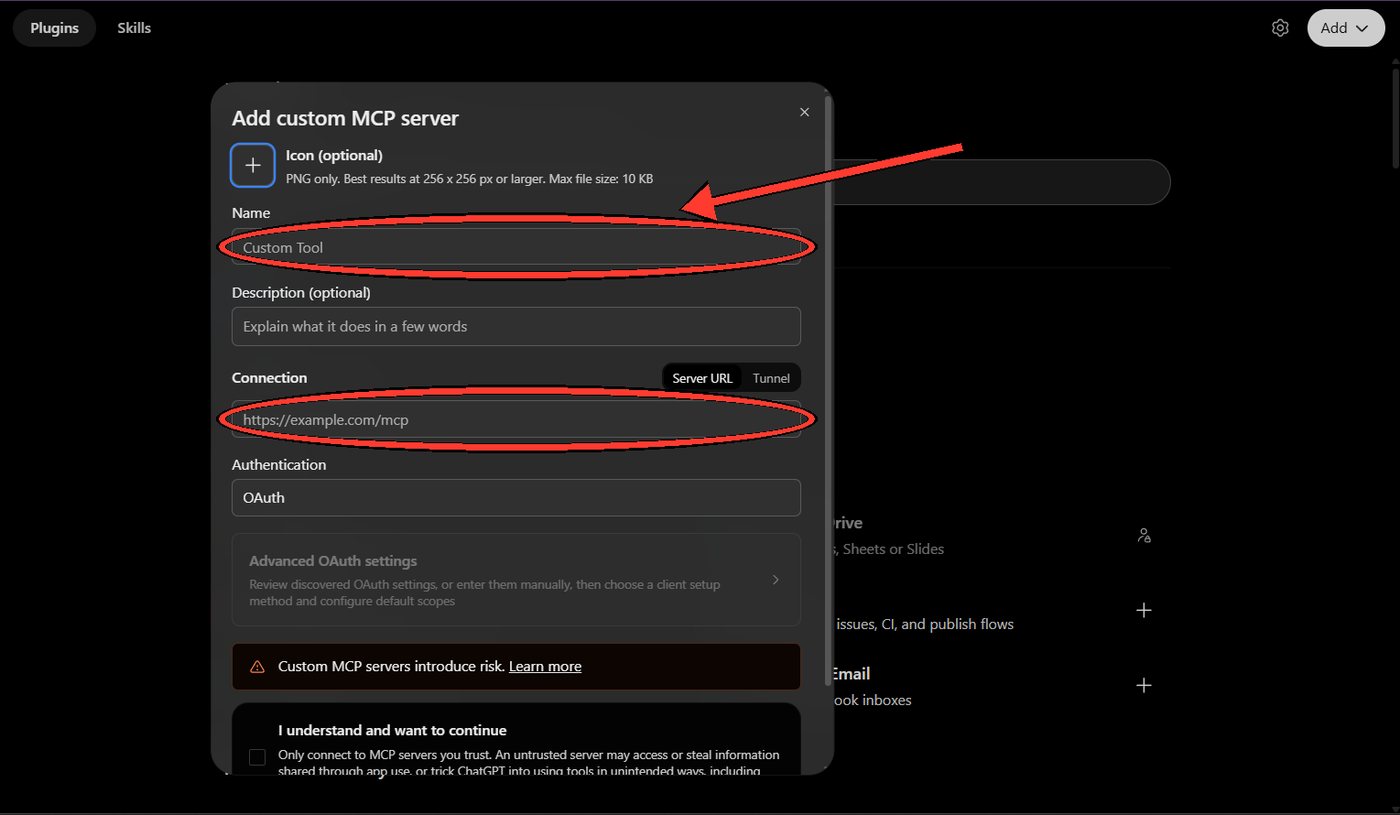Click the warning triangle icon
Screen dimensions: 1400x815
(257, 666)
